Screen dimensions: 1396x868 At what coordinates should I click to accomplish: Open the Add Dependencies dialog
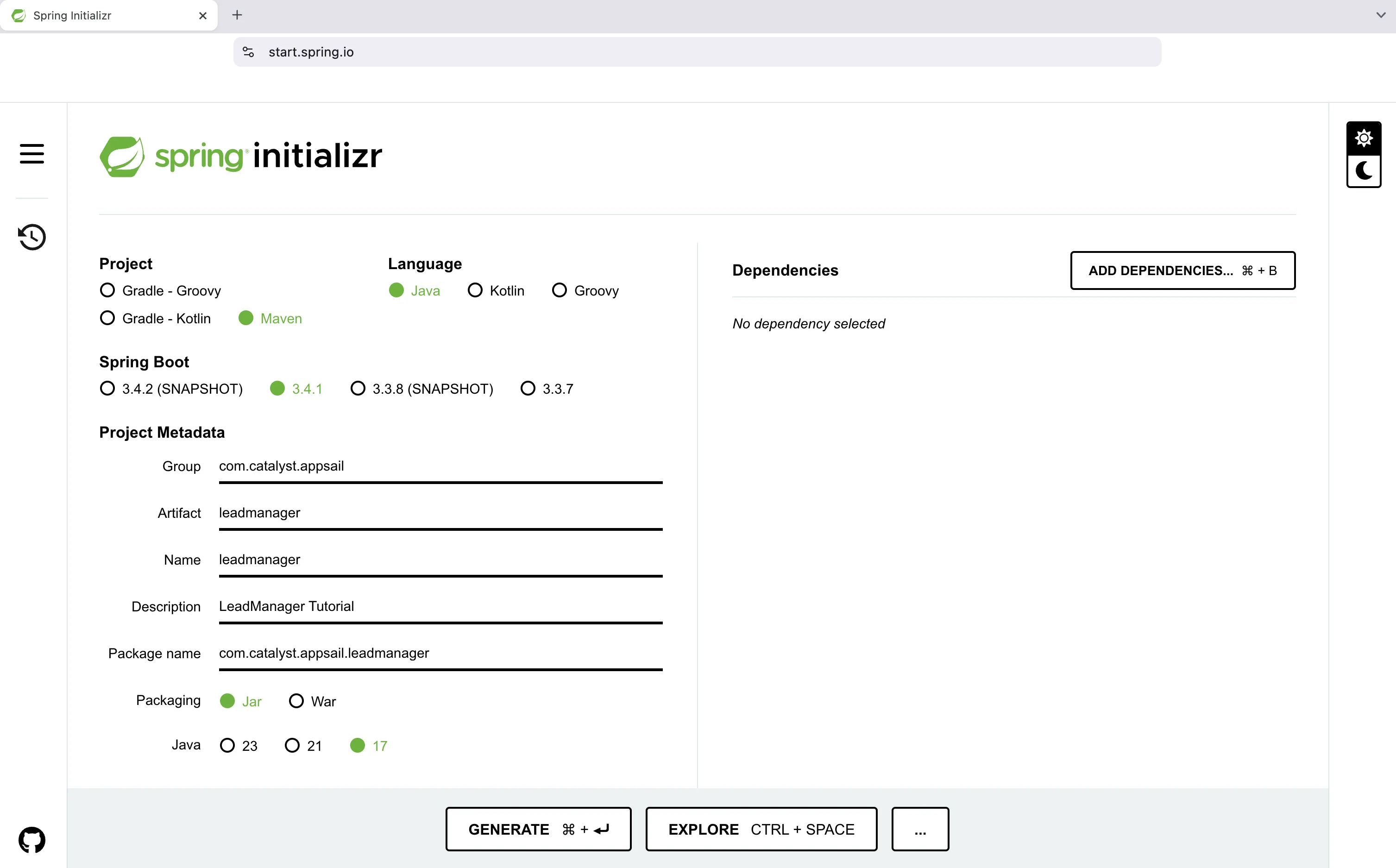click(x=1182, y=270)
